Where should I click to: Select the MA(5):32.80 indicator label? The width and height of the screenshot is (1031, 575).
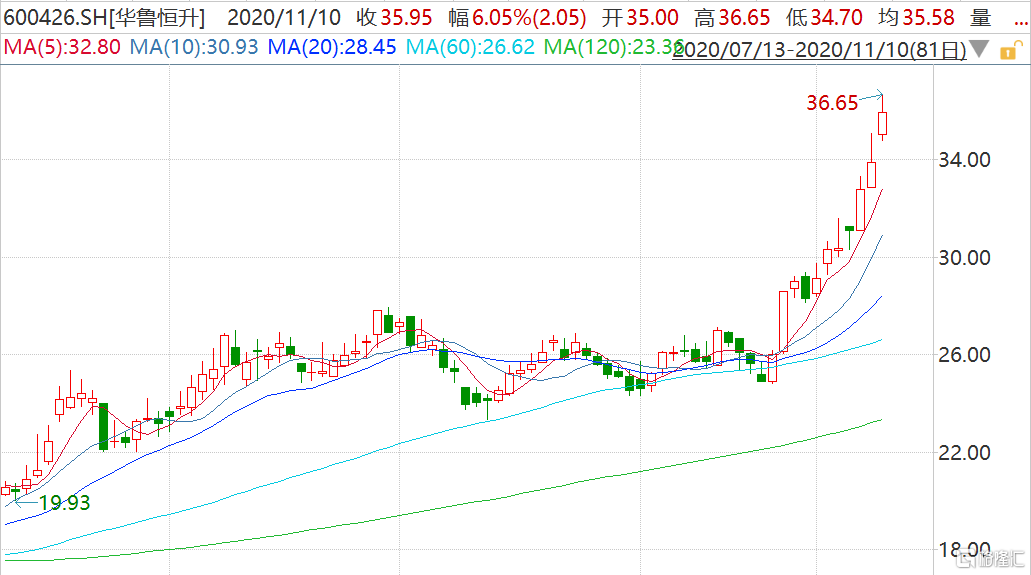(x=62, y=47)
